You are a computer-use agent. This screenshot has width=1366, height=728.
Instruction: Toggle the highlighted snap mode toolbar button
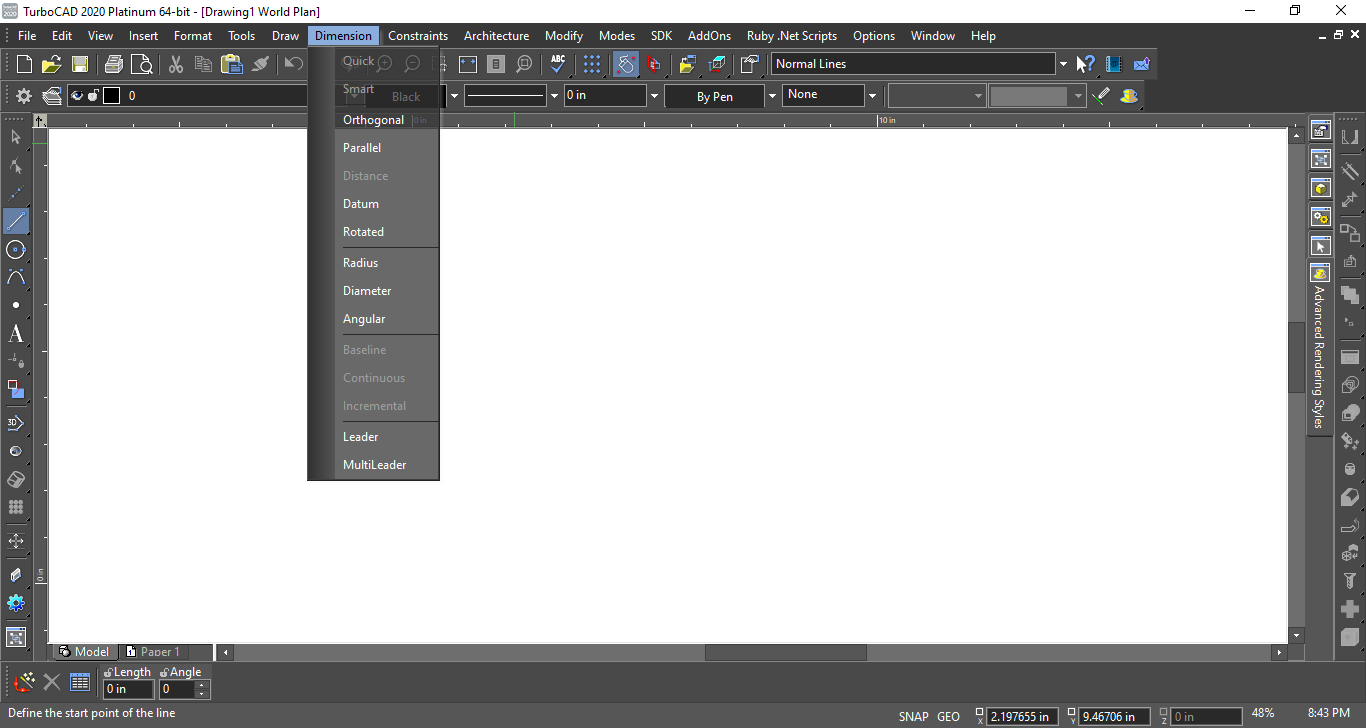625,64
